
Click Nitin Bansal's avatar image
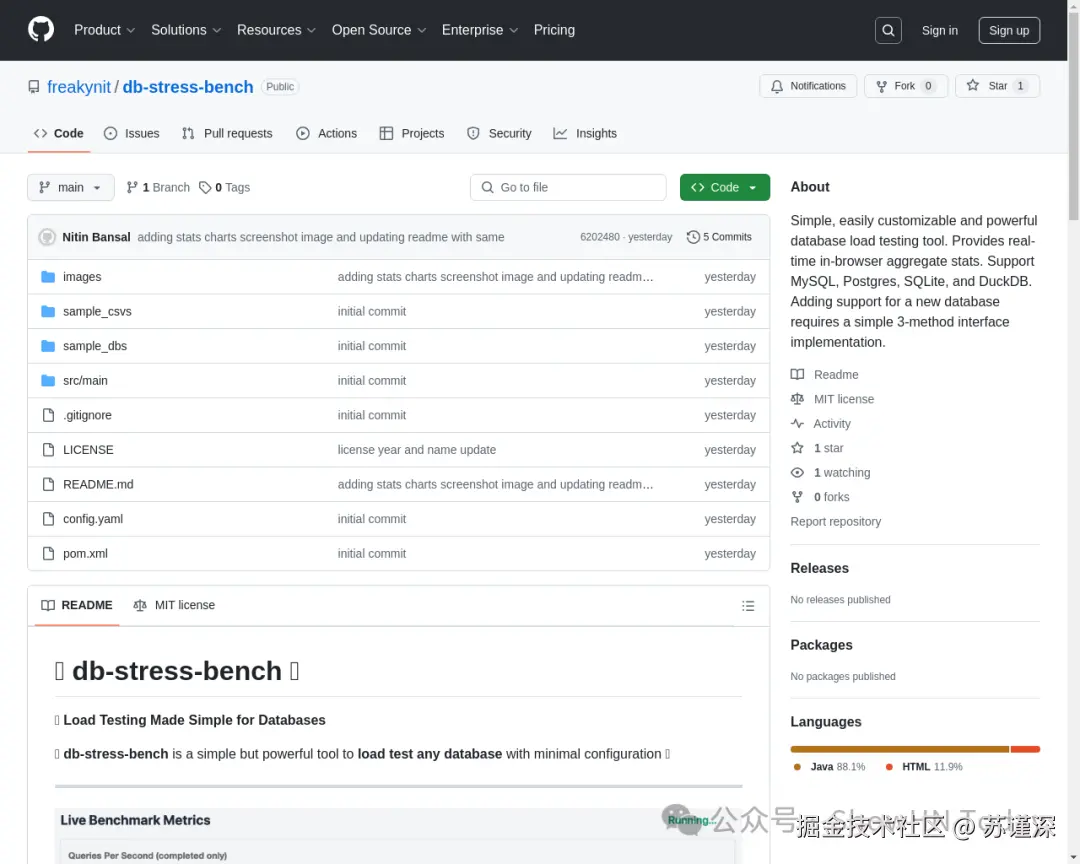[47, 237]
